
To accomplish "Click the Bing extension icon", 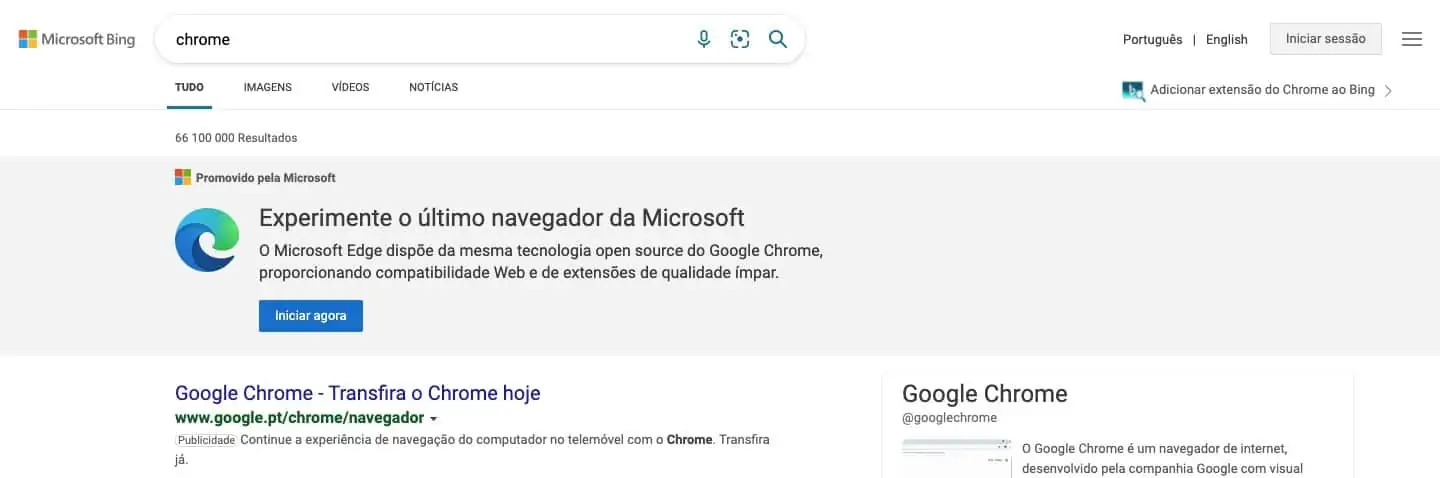I will click(x=1133, y=90).
